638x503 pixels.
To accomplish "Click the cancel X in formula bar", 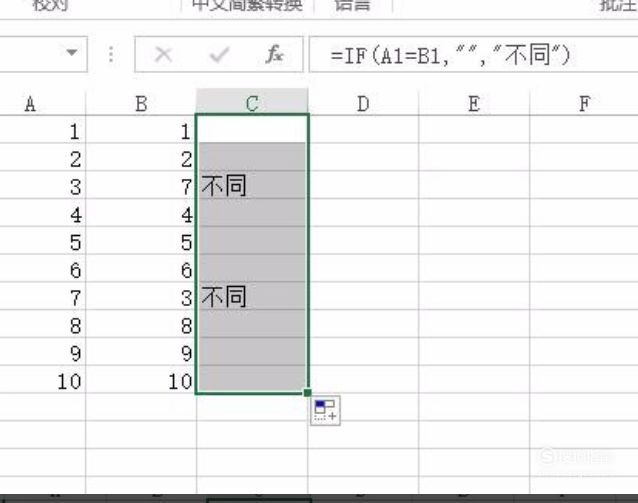I will pos(164,55).
